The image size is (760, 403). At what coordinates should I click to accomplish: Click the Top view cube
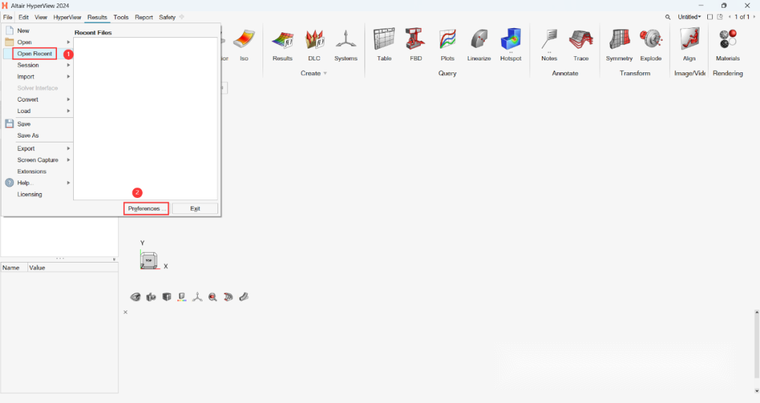[149, 261]
